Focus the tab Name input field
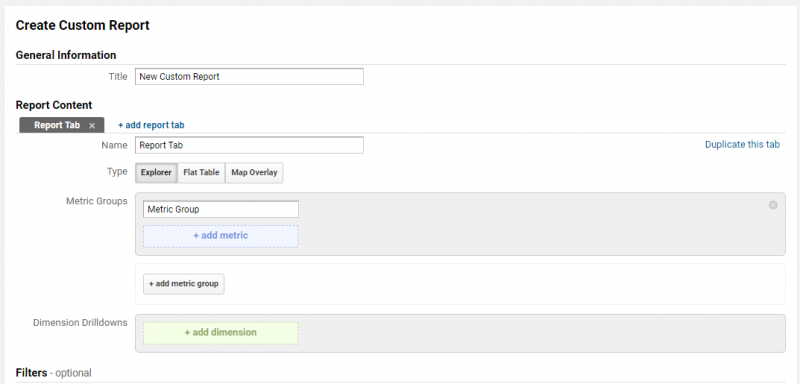800x384 pixels. pyautogui.click(x=249, y=145)
